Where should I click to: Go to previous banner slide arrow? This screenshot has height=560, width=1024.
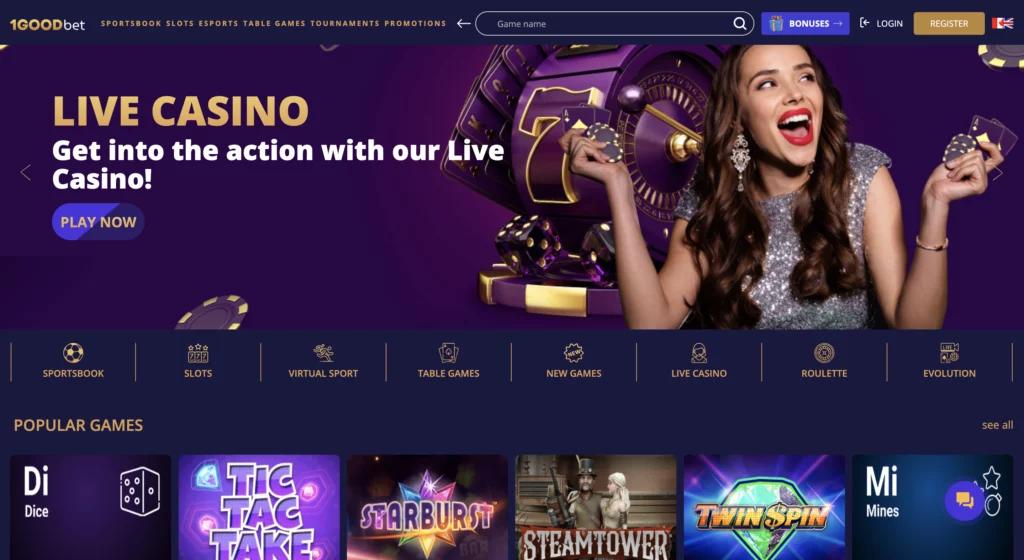(x=25, y=173)
